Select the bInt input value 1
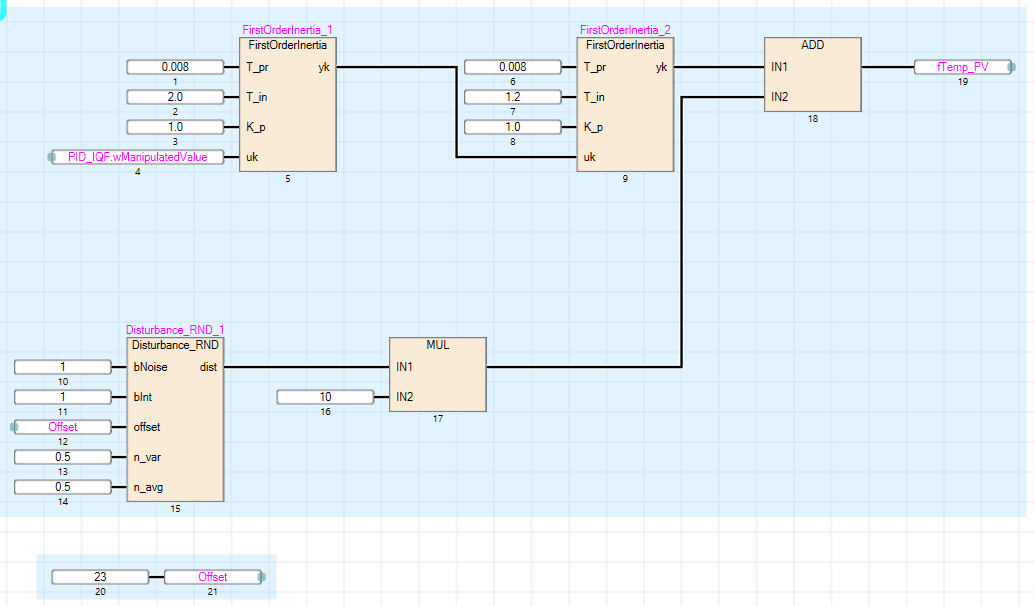1035x606 pixels. pyautogui.click(x=61, y=397)
